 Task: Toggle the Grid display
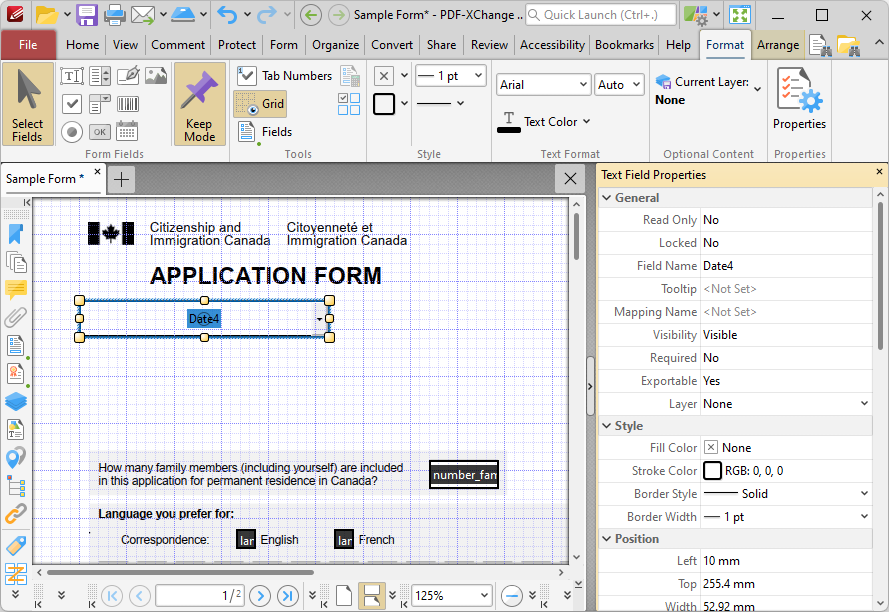tap(260, 104)
